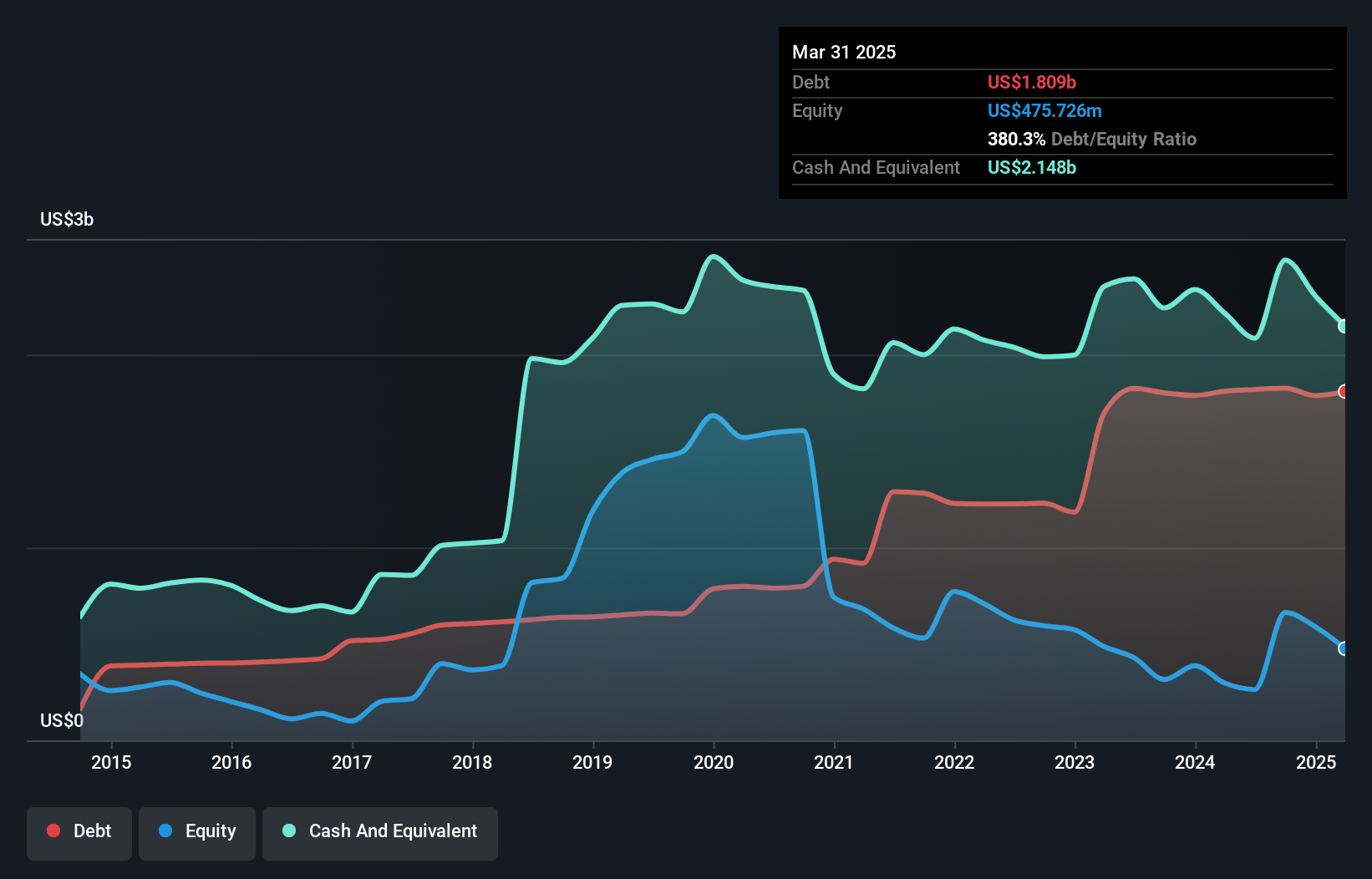This screenshot has width=1372, height=879.
Task: Click the Cash And Equivalent tooltip label
Action: coord(876,167)
